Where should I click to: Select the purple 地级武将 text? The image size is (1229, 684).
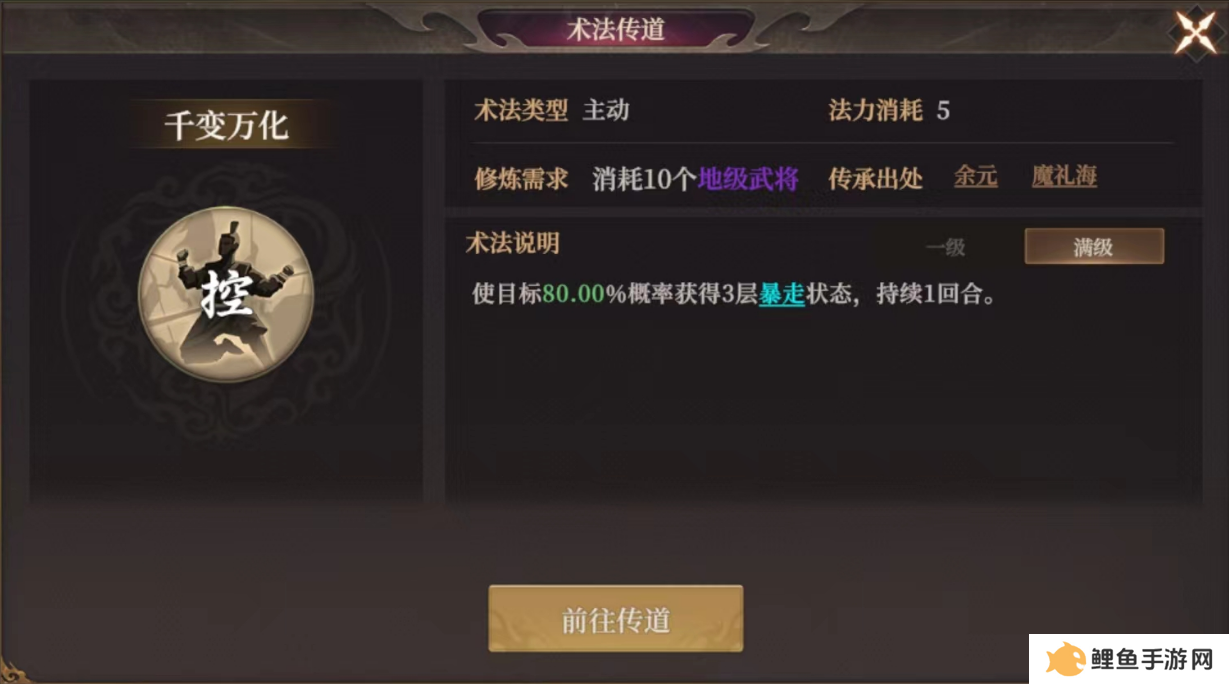[x=747, y=179]
